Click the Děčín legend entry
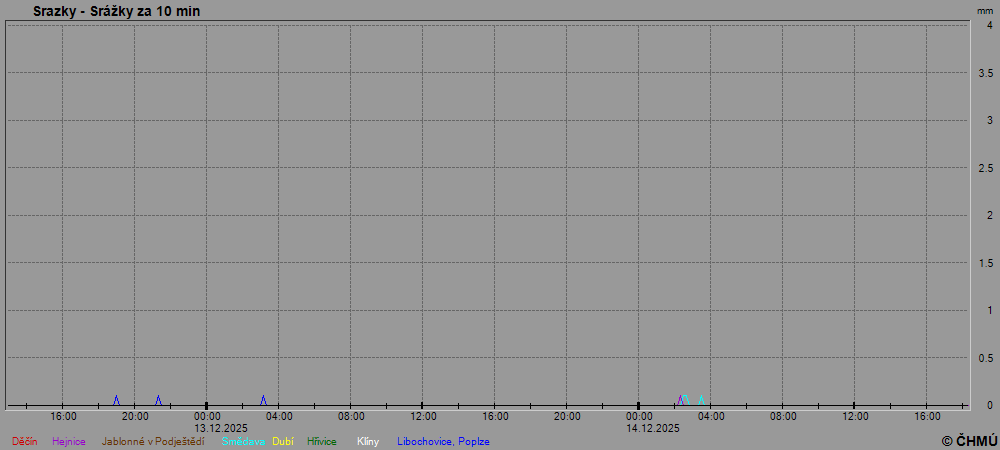The height and width of the screenshot is (450, 1000). tap(25, 441)
